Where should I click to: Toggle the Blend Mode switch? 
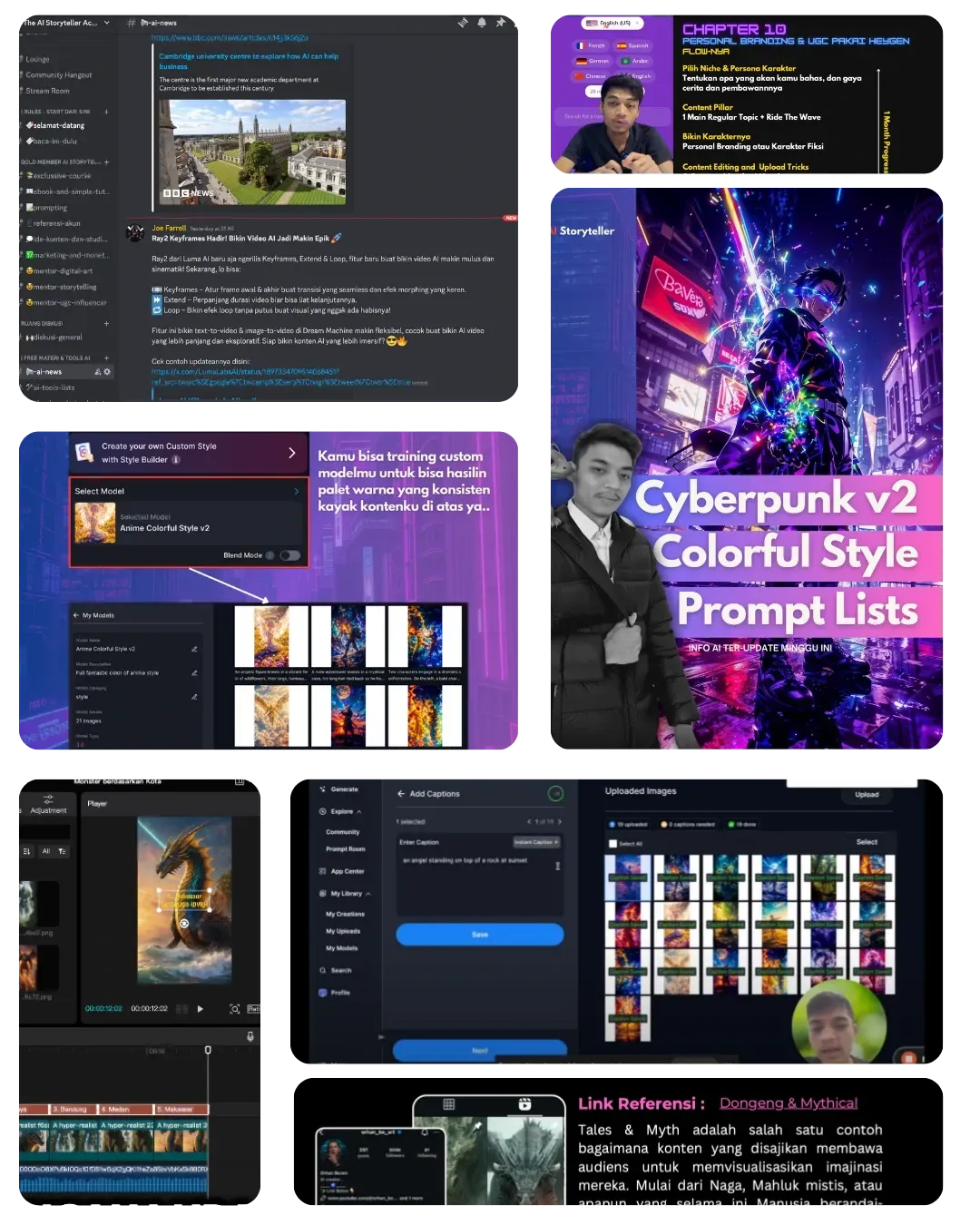point(290,555)
